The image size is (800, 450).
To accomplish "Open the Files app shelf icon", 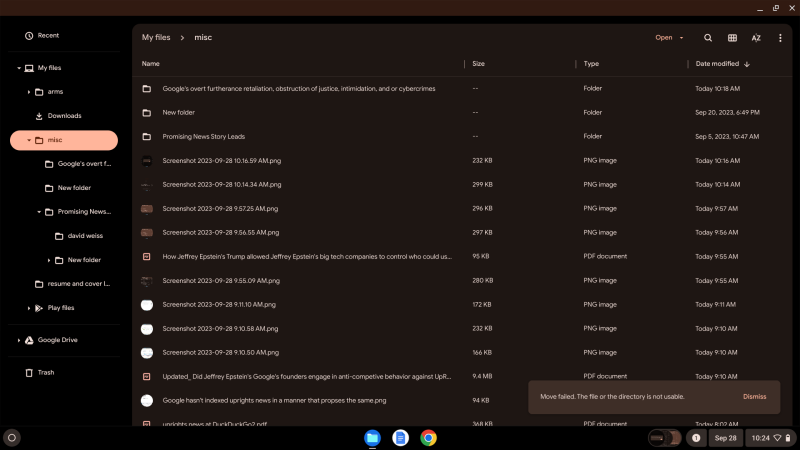I will tap(372, 438).
